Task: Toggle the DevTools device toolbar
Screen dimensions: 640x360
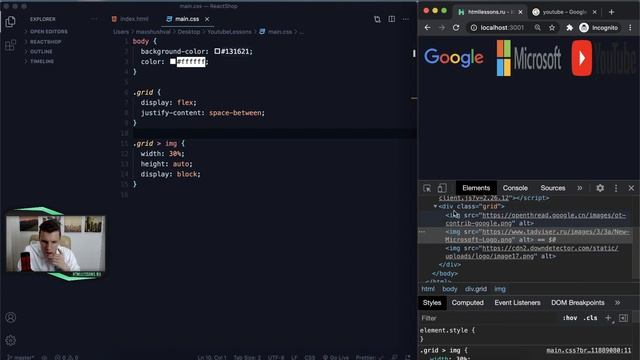Action: [442, 188]
